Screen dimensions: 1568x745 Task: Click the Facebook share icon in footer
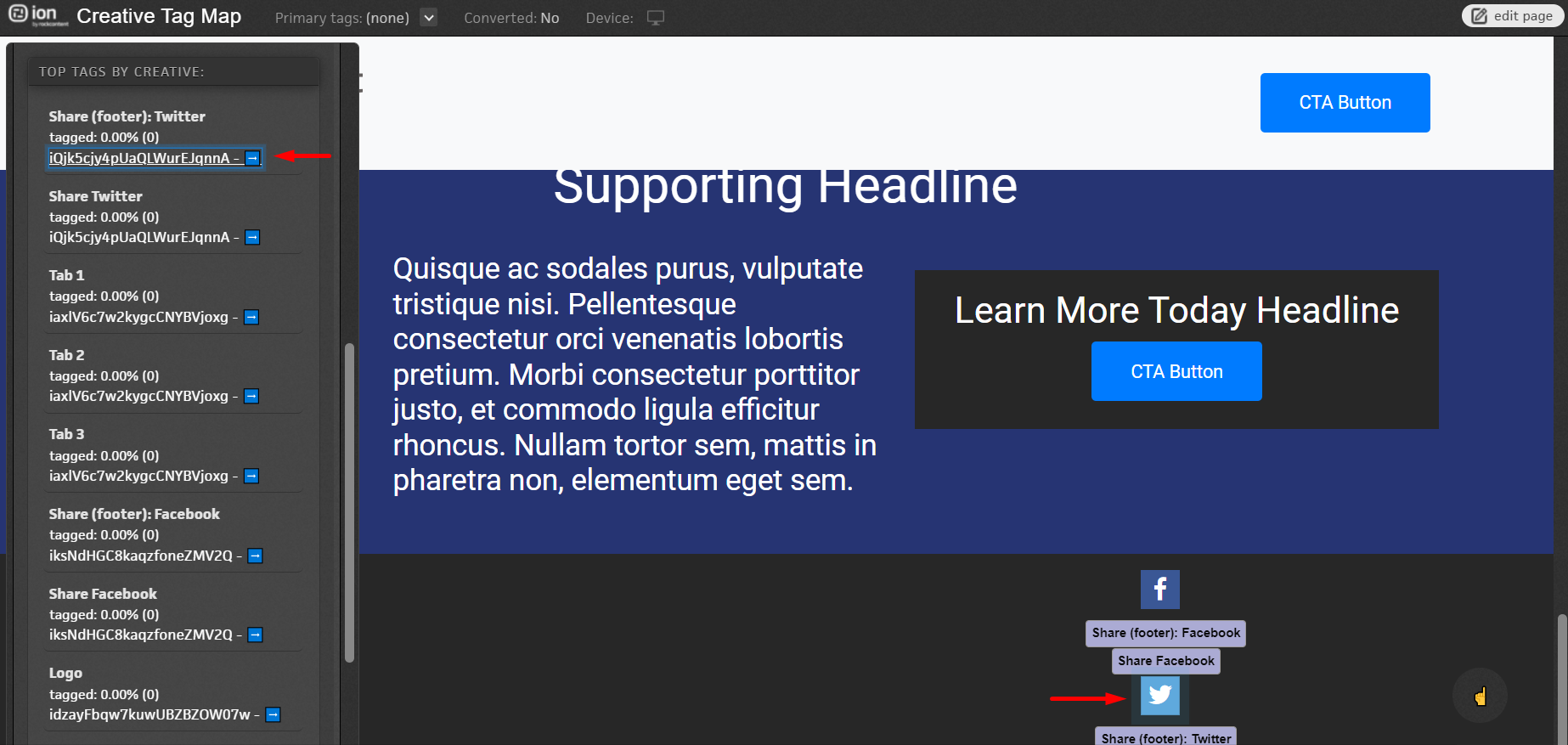click(x=1159, y=590)
